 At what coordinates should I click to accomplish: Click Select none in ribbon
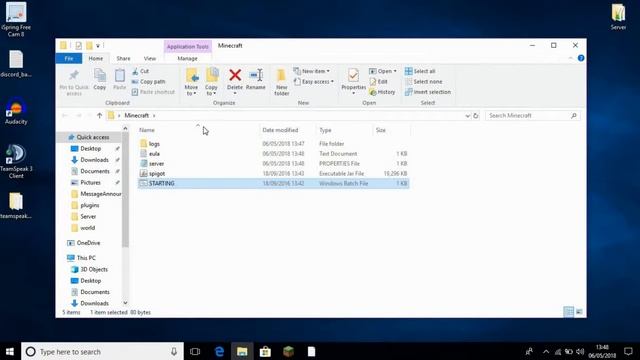[423, 82]
